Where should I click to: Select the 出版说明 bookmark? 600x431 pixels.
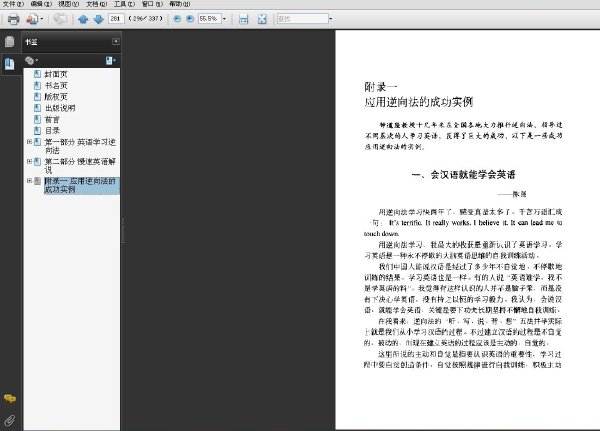click(60, 108)
